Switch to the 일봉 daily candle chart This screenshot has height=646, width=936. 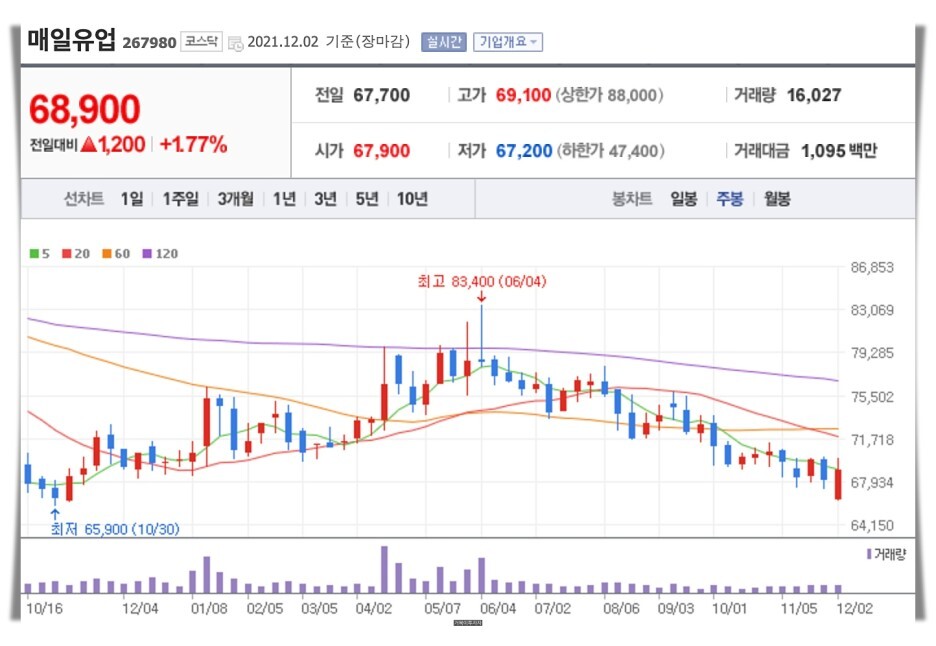[683, 199]
